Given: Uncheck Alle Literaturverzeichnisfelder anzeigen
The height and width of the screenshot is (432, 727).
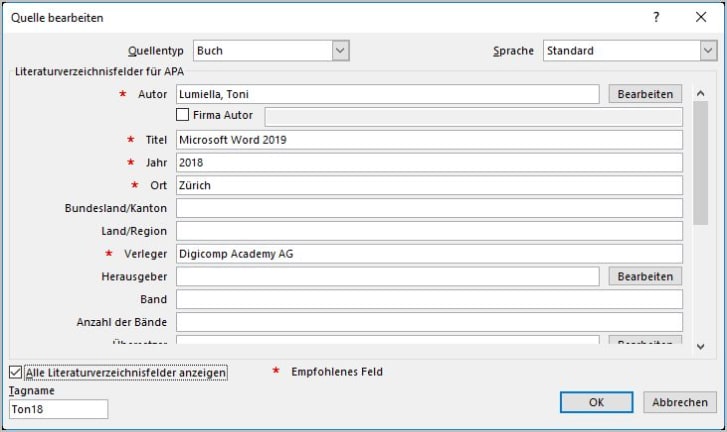Looking at the screenshot, I should 15,372.
